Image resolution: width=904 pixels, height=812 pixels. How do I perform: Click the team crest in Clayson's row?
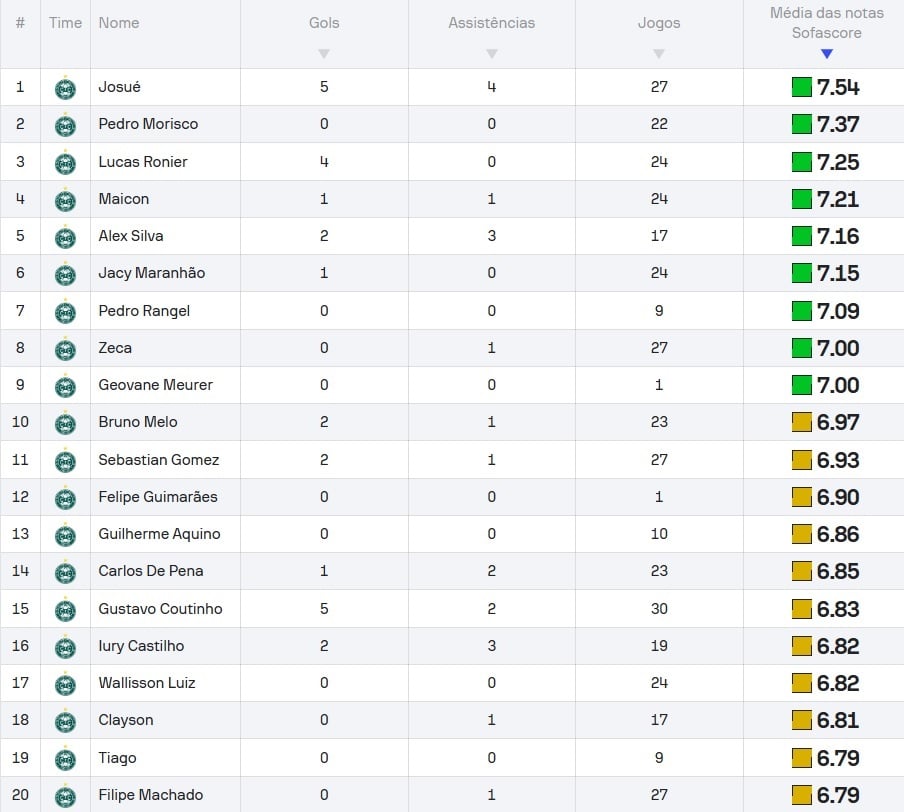pyautogui.click(x=65, y=721)
